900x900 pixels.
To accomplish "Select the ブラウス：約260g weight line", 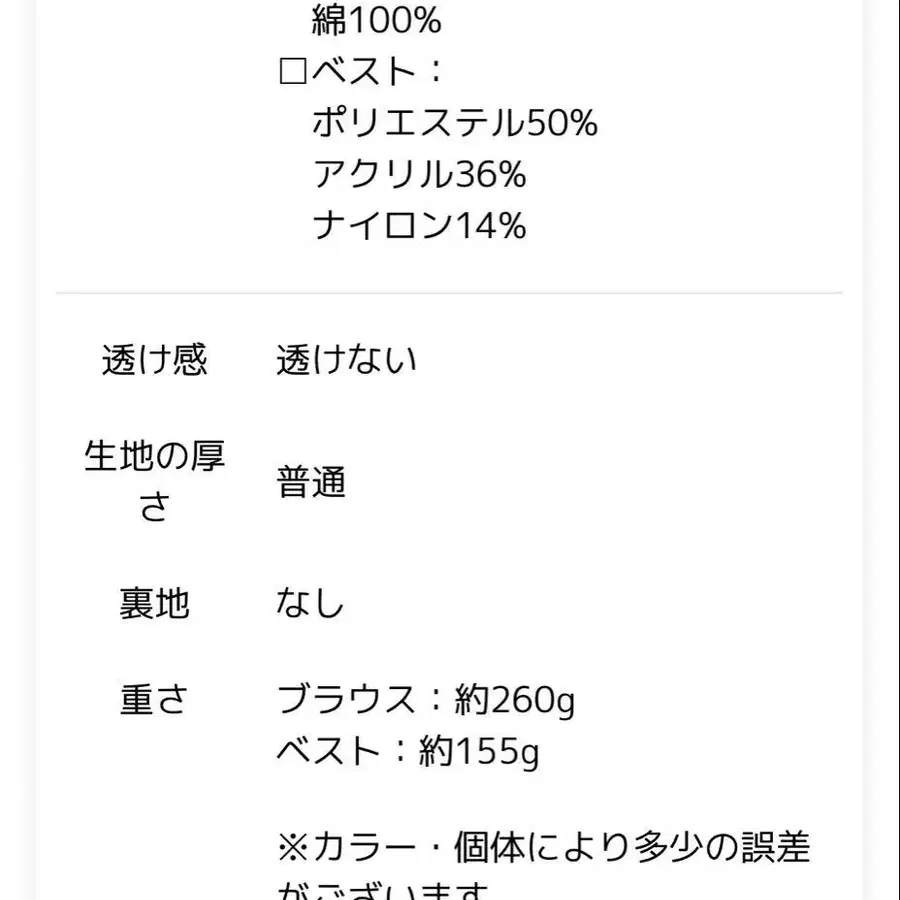I will coord(426,700).
